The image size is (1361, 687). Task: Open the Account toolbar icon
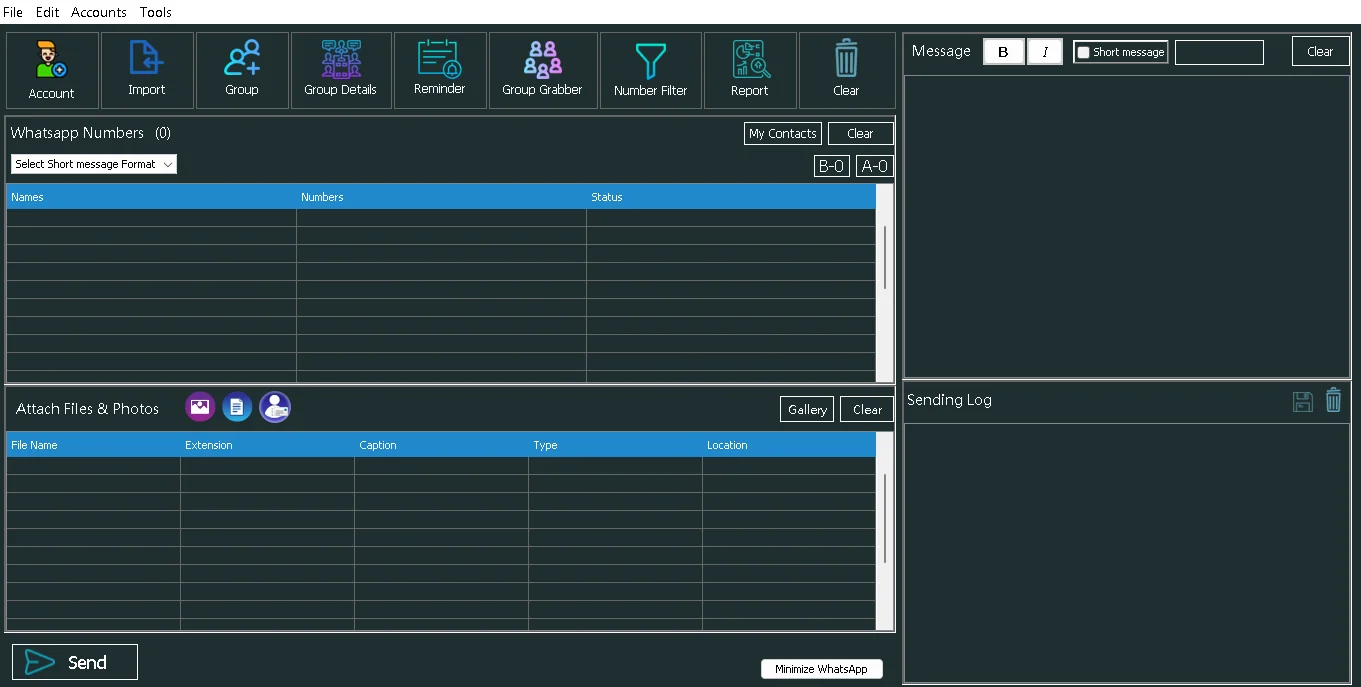tap(52, 70)
